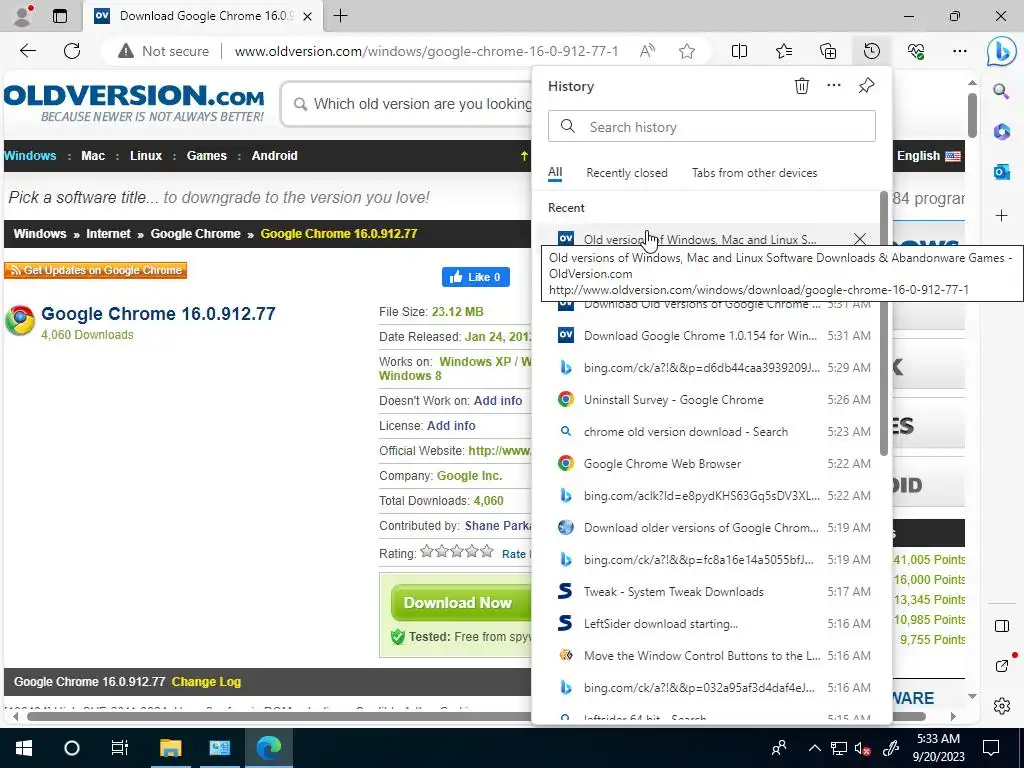This screenshot has height=768, width=1024.
Task: Rate using the five-star rating
Action: (456, 552)
